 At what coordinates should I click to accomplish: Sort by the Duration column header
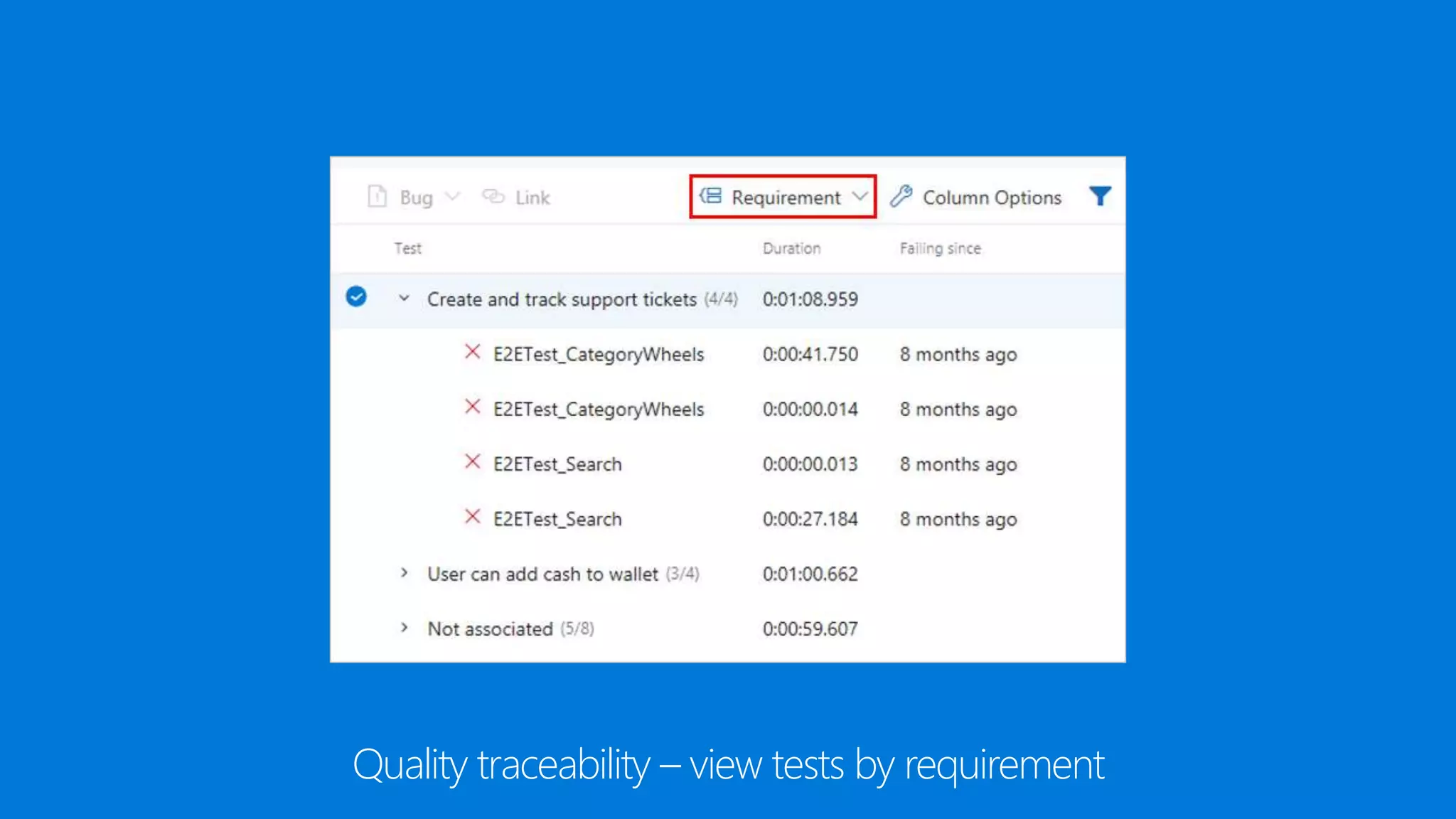(791, 248)
